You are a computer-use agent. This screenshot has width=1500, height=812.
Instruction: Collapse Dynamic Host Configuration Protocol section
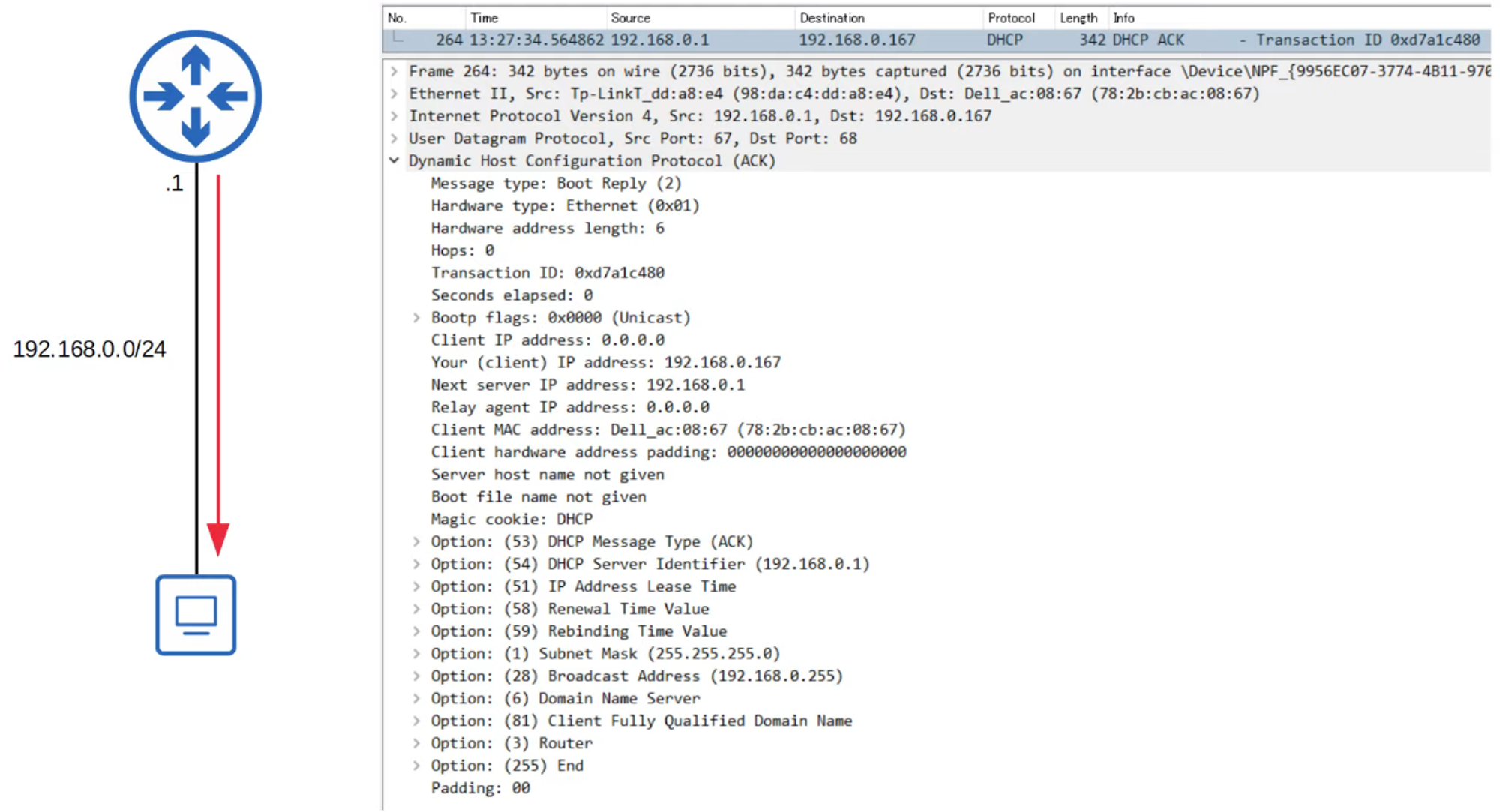pos(394,161)
